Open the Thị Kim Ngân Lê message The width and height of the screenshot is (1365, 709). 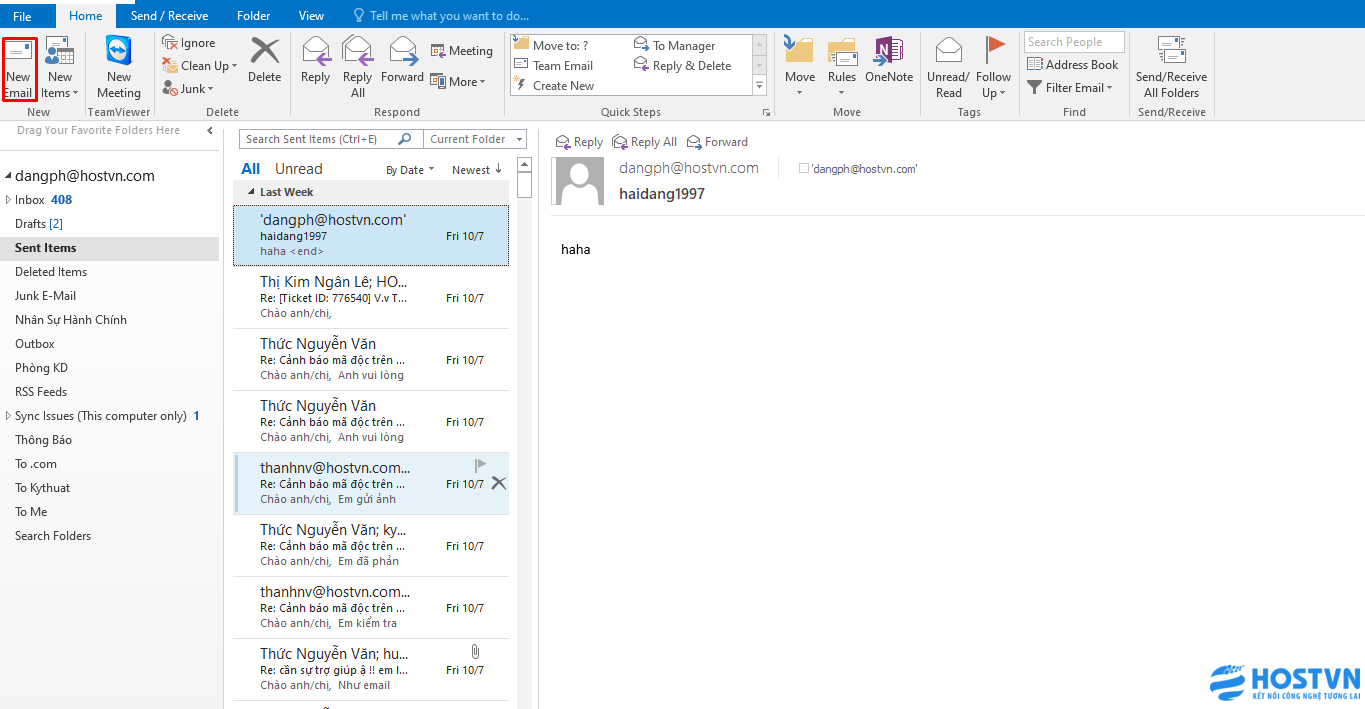pyautogui.click(x=371, y=297)
